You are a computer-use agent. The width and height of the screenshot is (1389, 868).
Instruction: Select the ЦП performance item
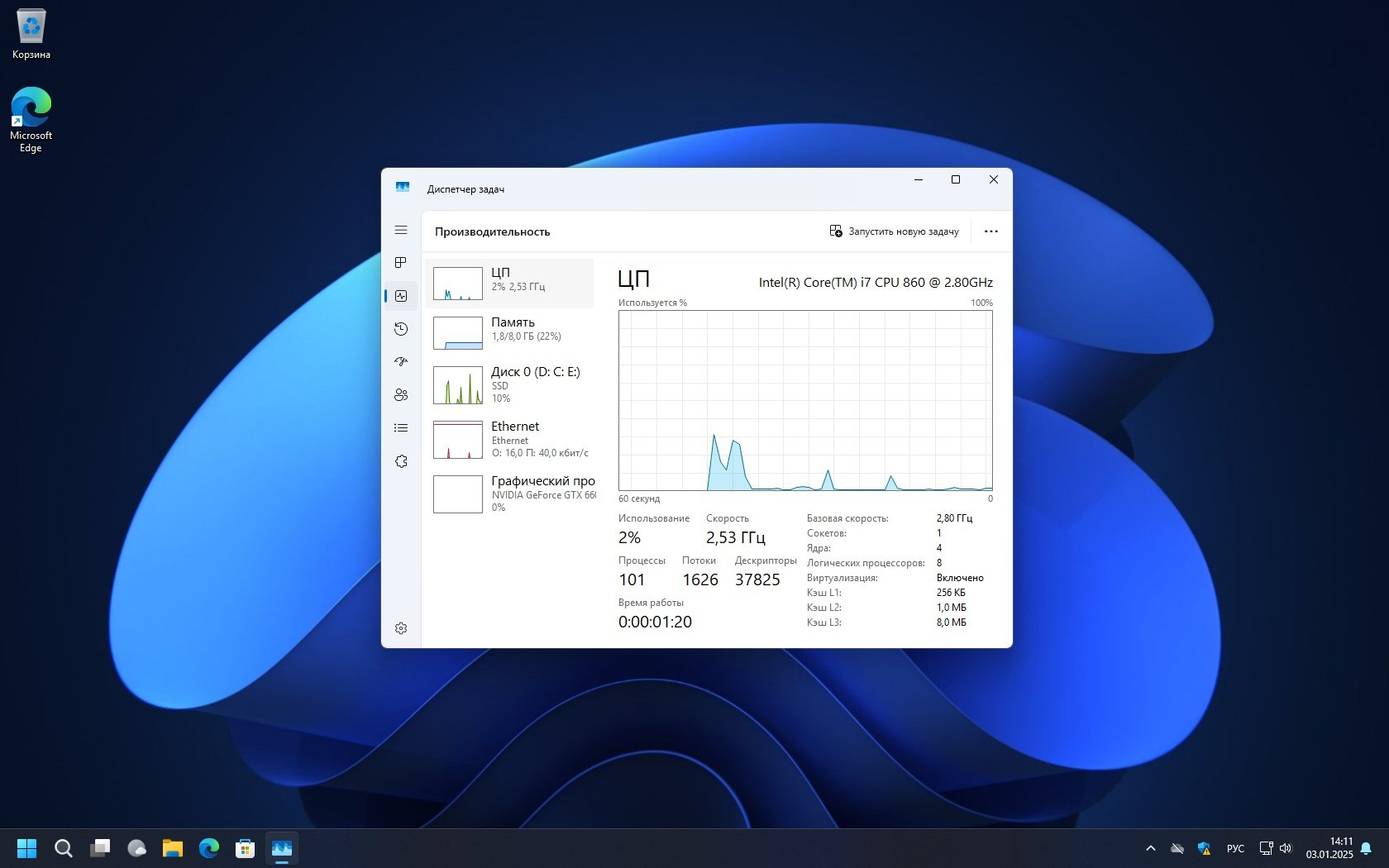point(510,284)
